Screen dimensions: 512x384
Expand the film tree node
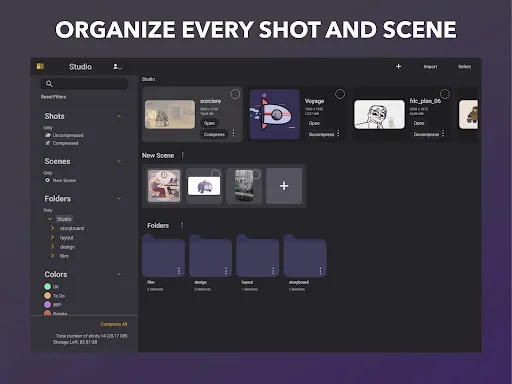coord(52,256)
